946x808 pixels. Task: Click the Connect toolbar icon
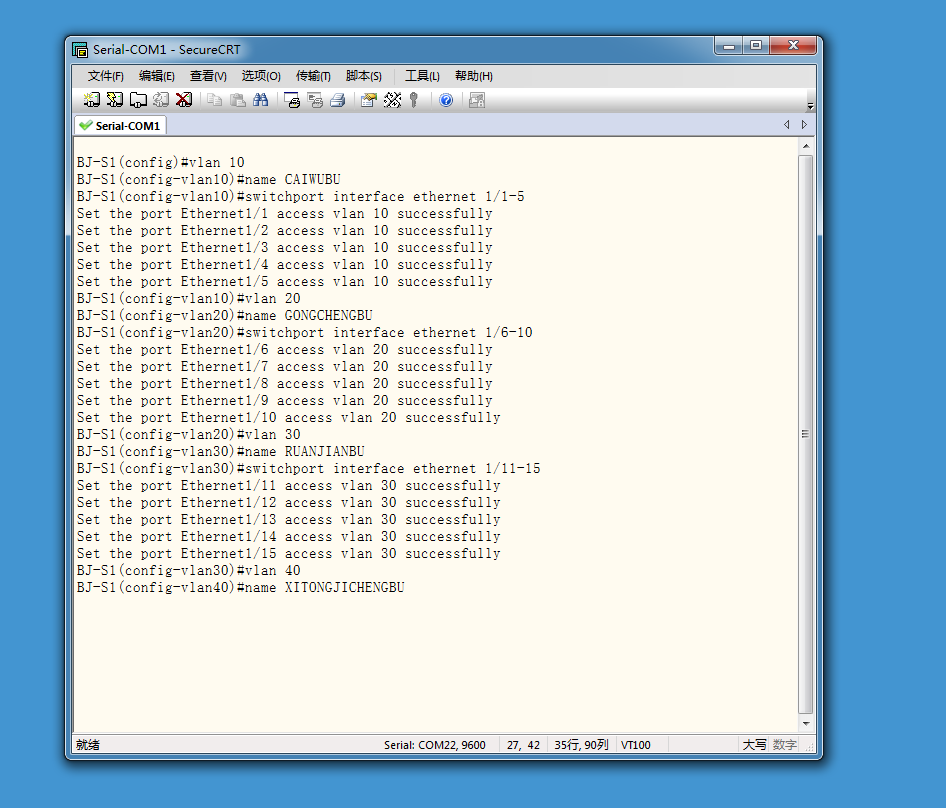click(x=92, y=100)
